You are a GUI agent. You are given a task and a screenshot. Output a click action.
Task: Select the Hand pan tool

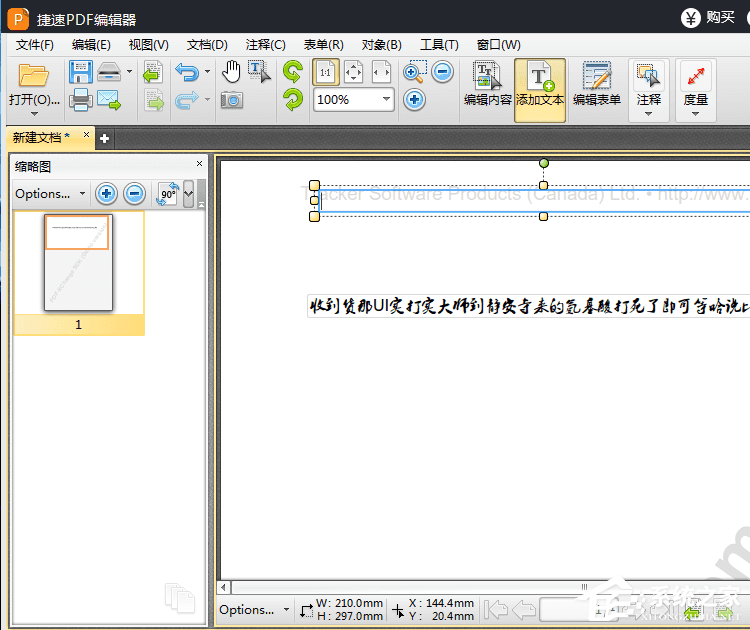tap(231, 71)
